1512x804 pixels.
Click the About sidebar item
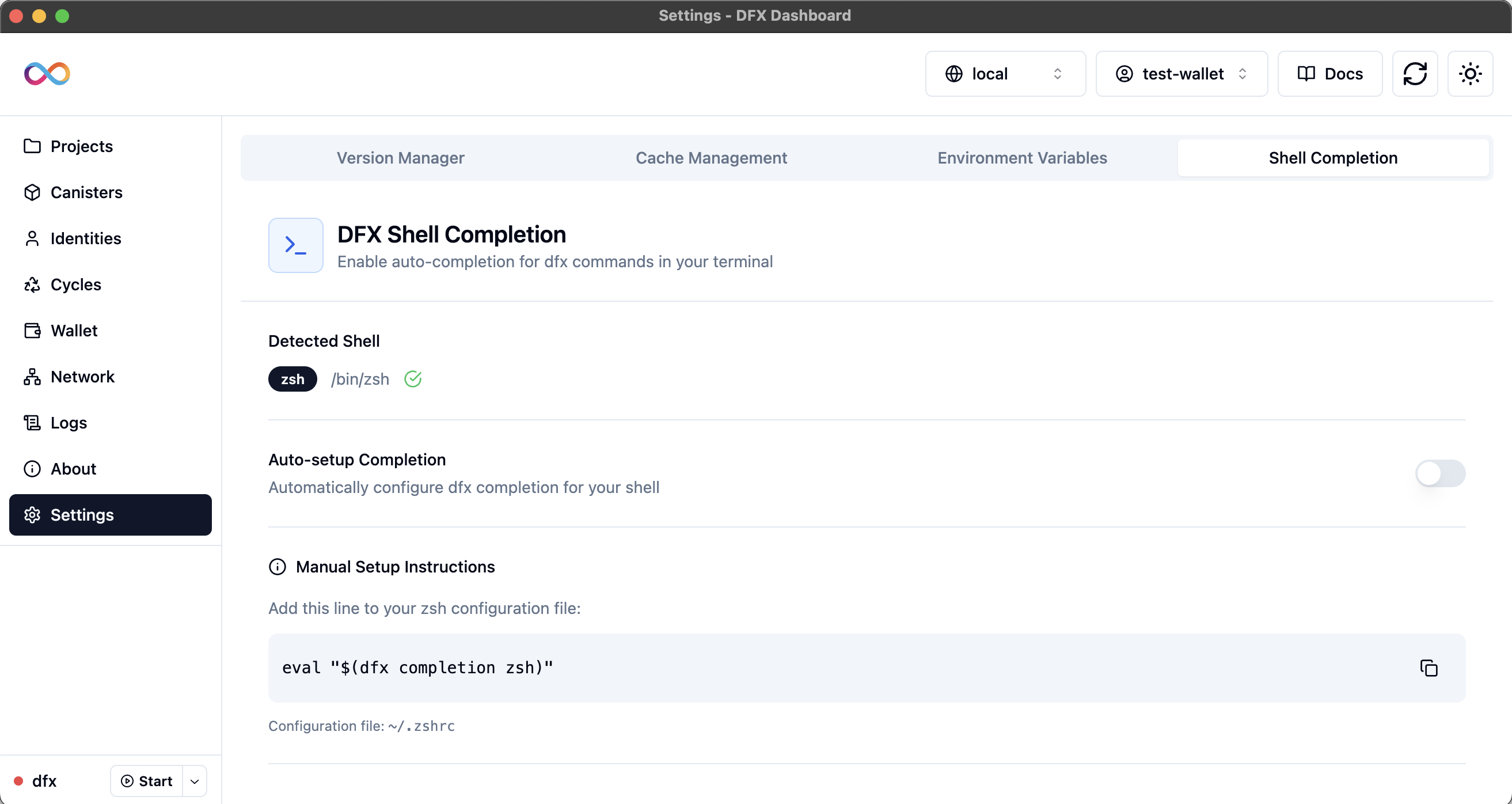(73, 468)
